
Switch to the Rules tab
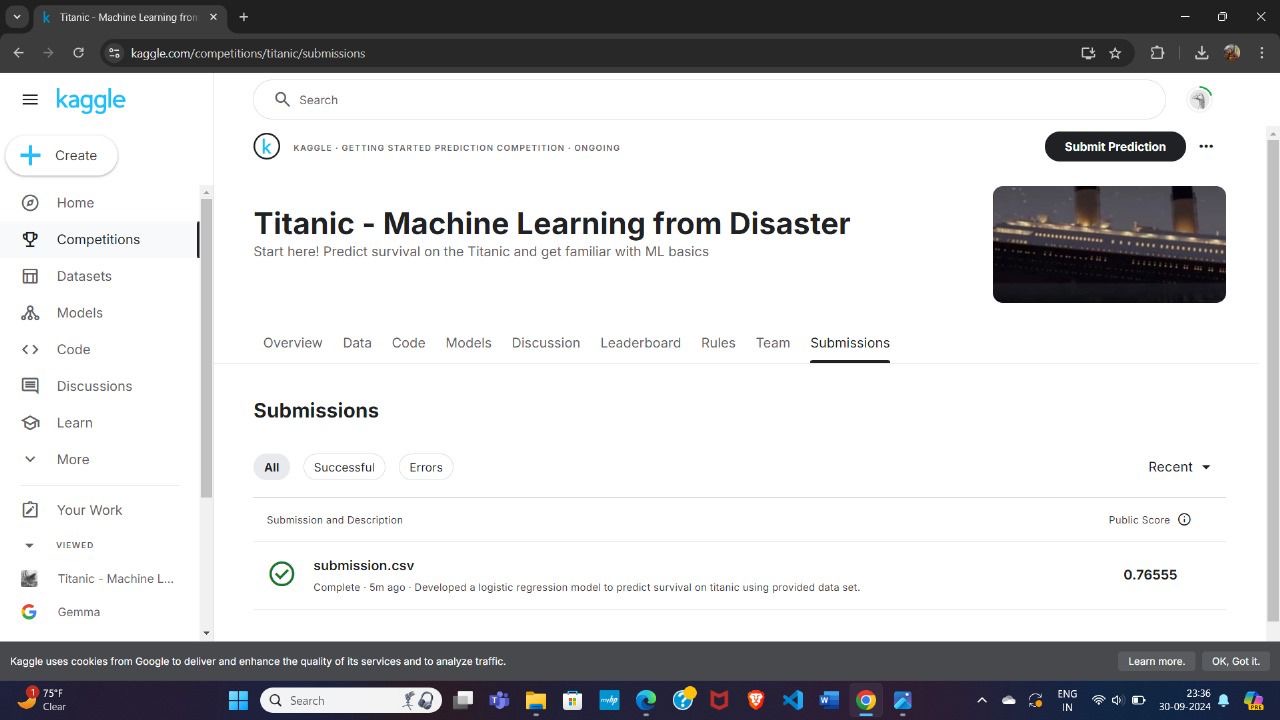(718, 342)
